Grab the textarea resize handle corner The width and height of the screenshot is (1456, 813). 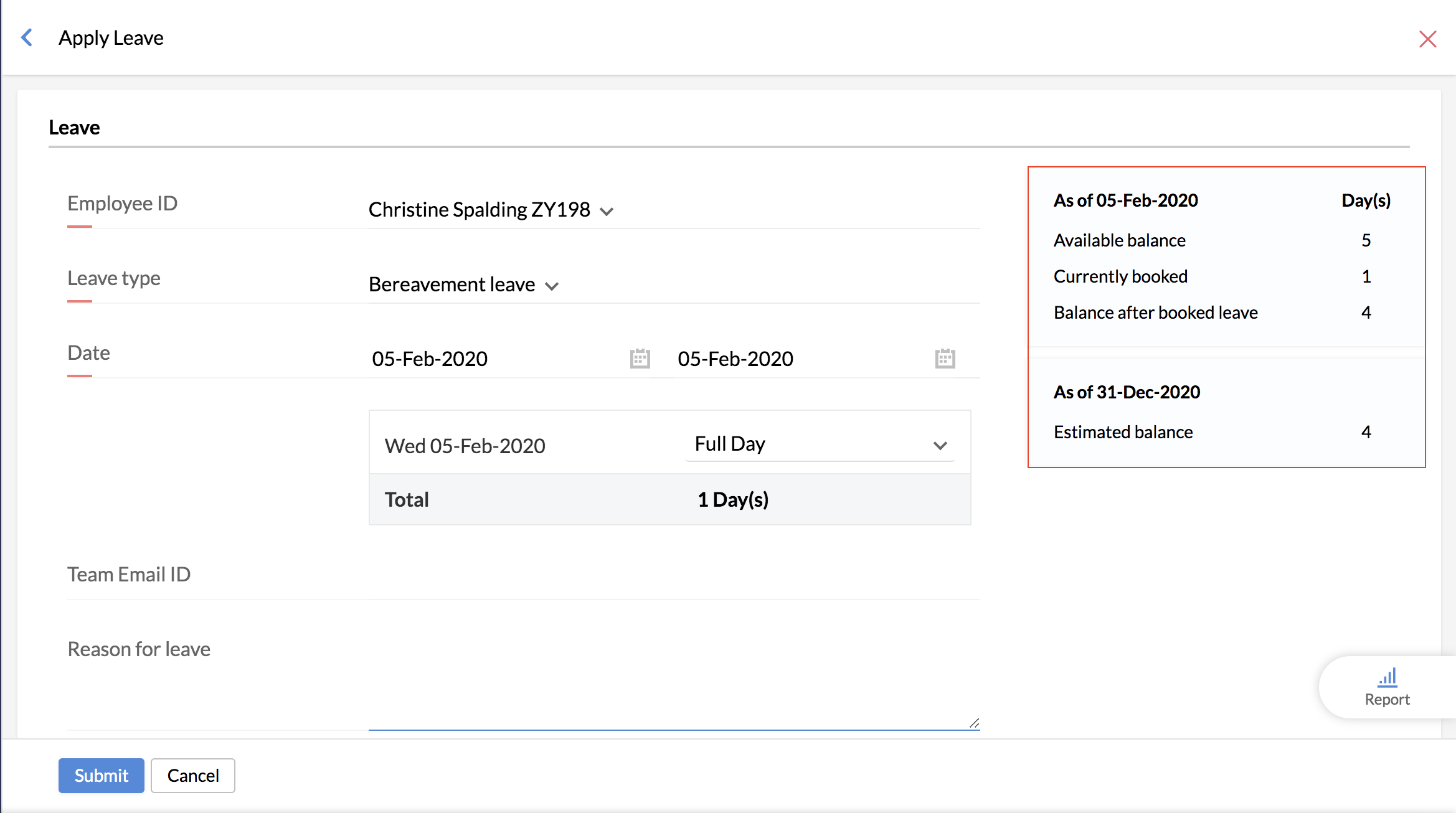coord(975,723)
